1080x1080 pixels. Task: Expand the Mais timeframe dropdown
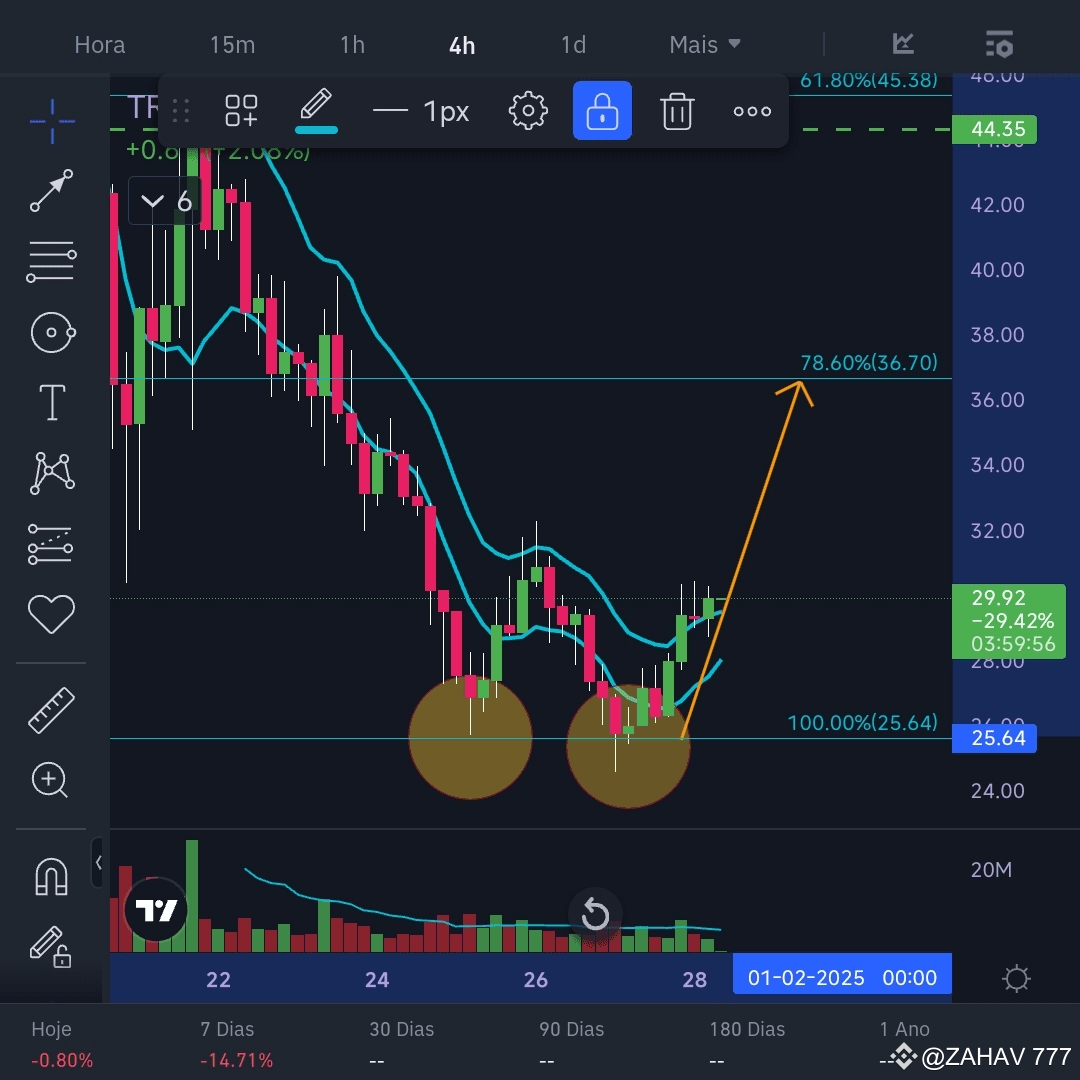click(x=705, y=45)
